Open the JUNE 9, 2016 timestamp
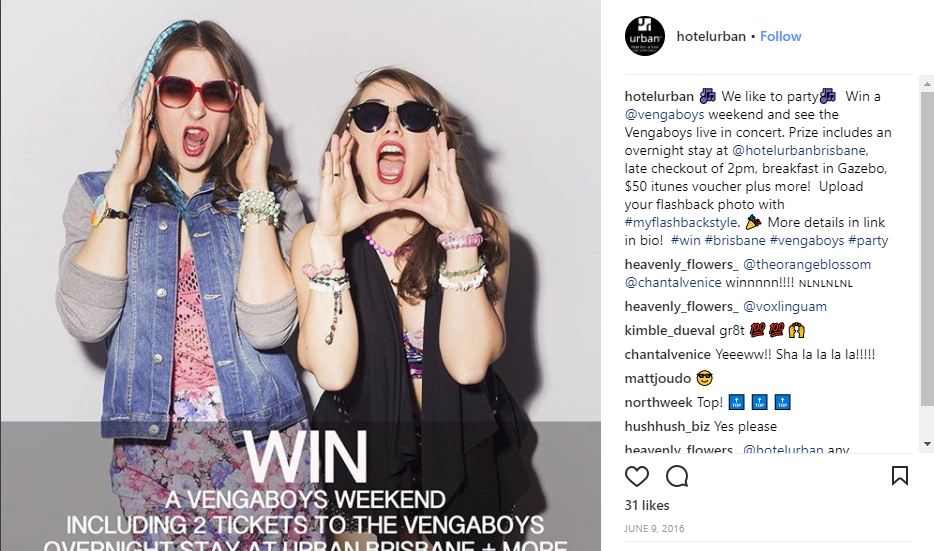The width and height of the screenshot is (934, 551). point(654,528)
